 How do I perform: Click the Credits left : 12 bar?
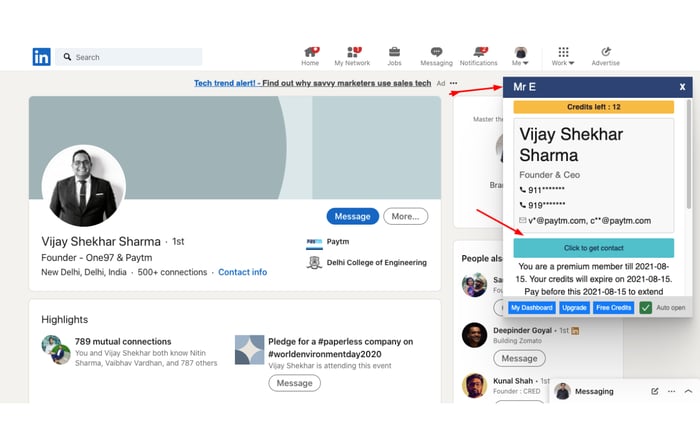(593, 107)
